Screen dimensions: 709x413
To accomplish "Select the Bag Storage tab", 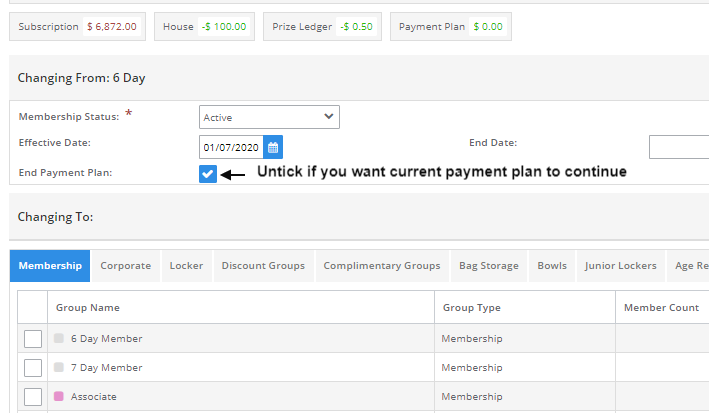I will tap(489, 266).
